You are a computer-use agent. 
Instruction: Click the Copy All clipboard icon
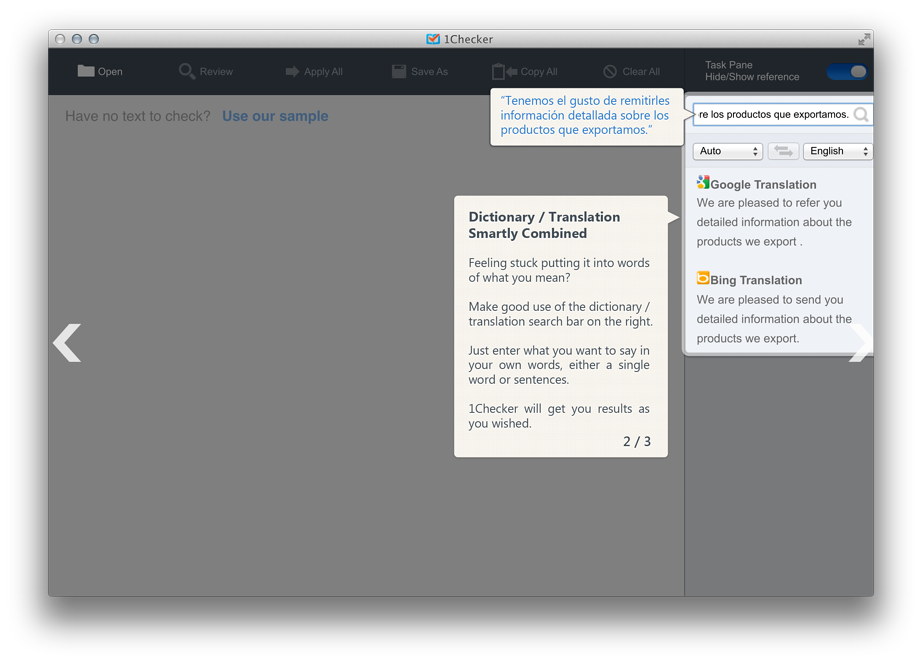pyautogui.click(x=505, y=72)
